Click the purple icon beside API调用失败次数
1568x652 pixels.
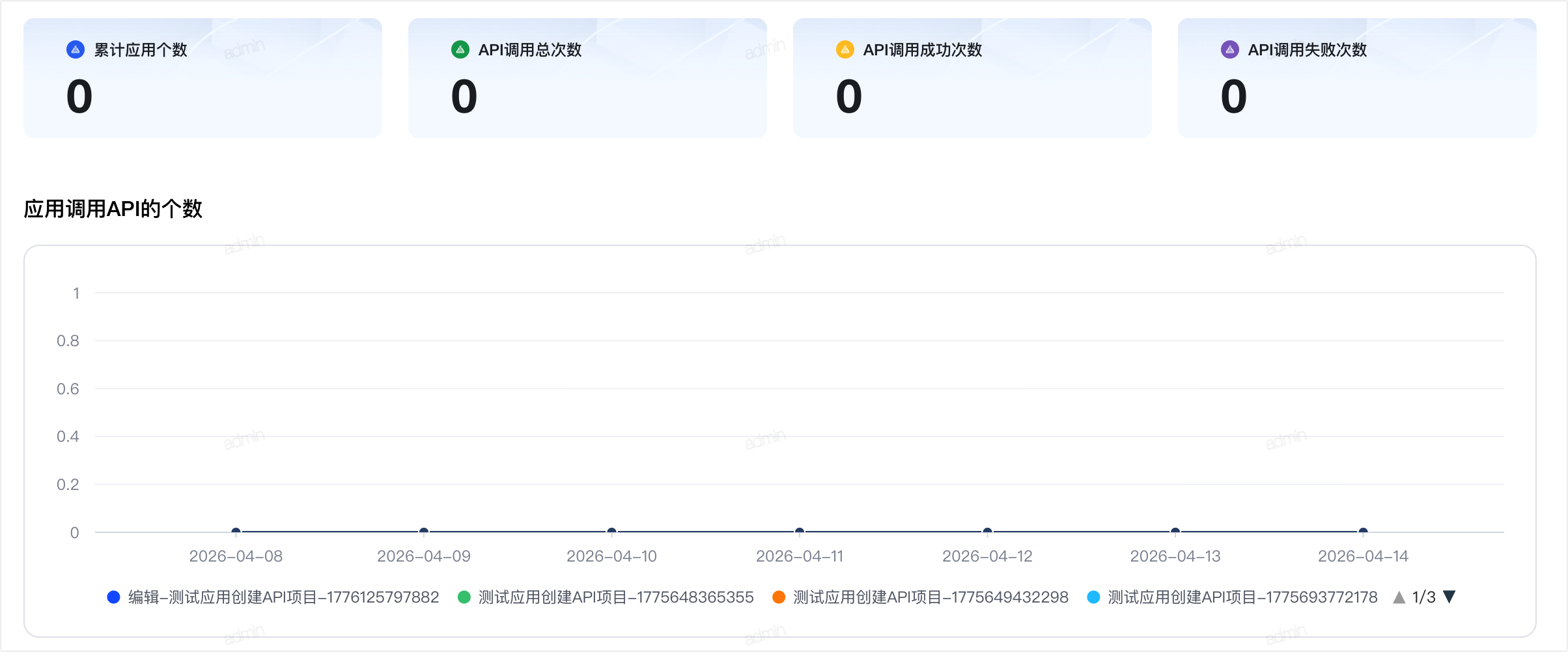pos(1230,49)
